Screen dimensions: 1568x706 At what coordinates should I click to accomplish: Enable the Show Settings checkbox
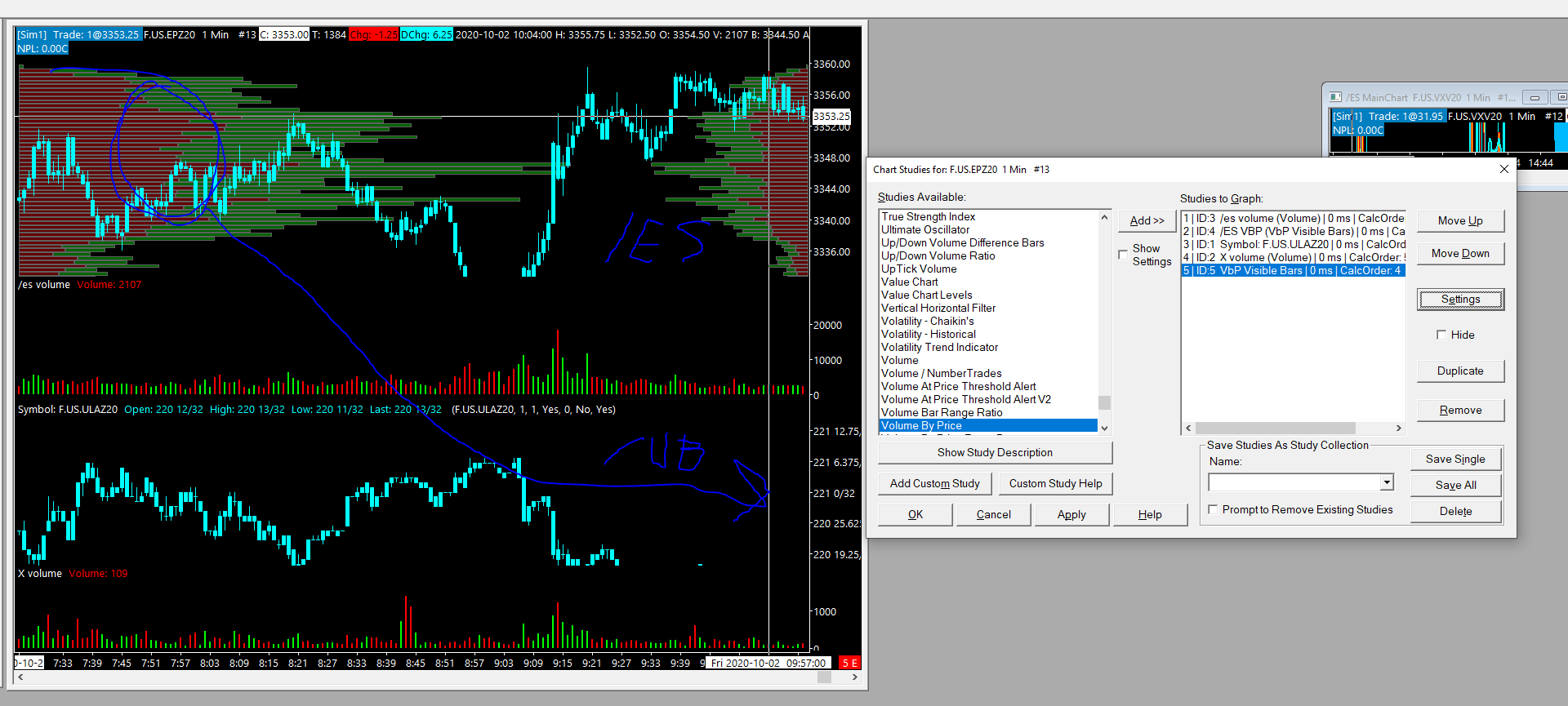pos(1123,255)
